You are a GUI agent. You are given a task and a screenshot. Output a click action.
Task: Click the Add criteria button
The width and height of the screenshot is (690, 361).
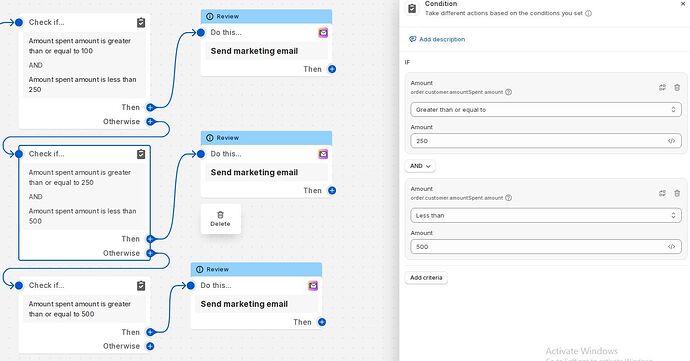[x=426, y=278]
